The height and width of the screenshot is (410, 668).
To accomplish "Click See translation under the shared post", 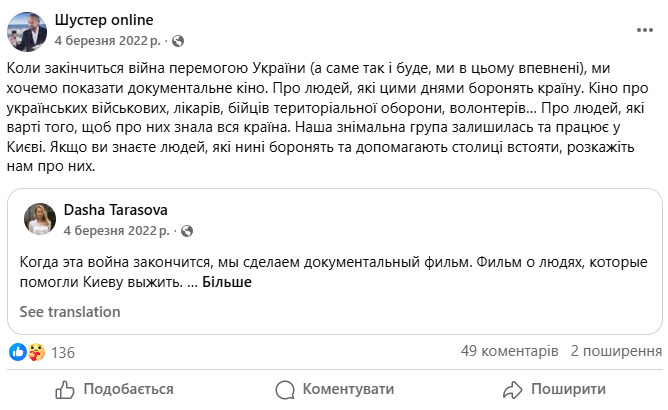I will 70,312.
